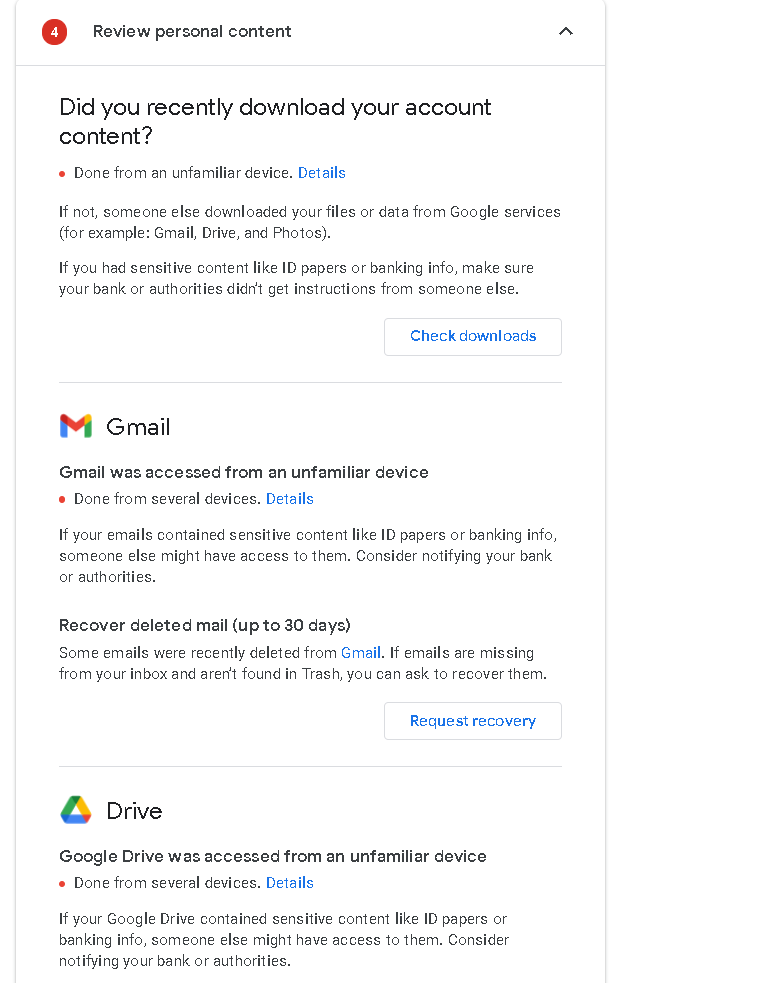Image resolution: width=757 pixels, height=983 pixels.
Task: Select the Drive section heading text
Action: (134, 811)
